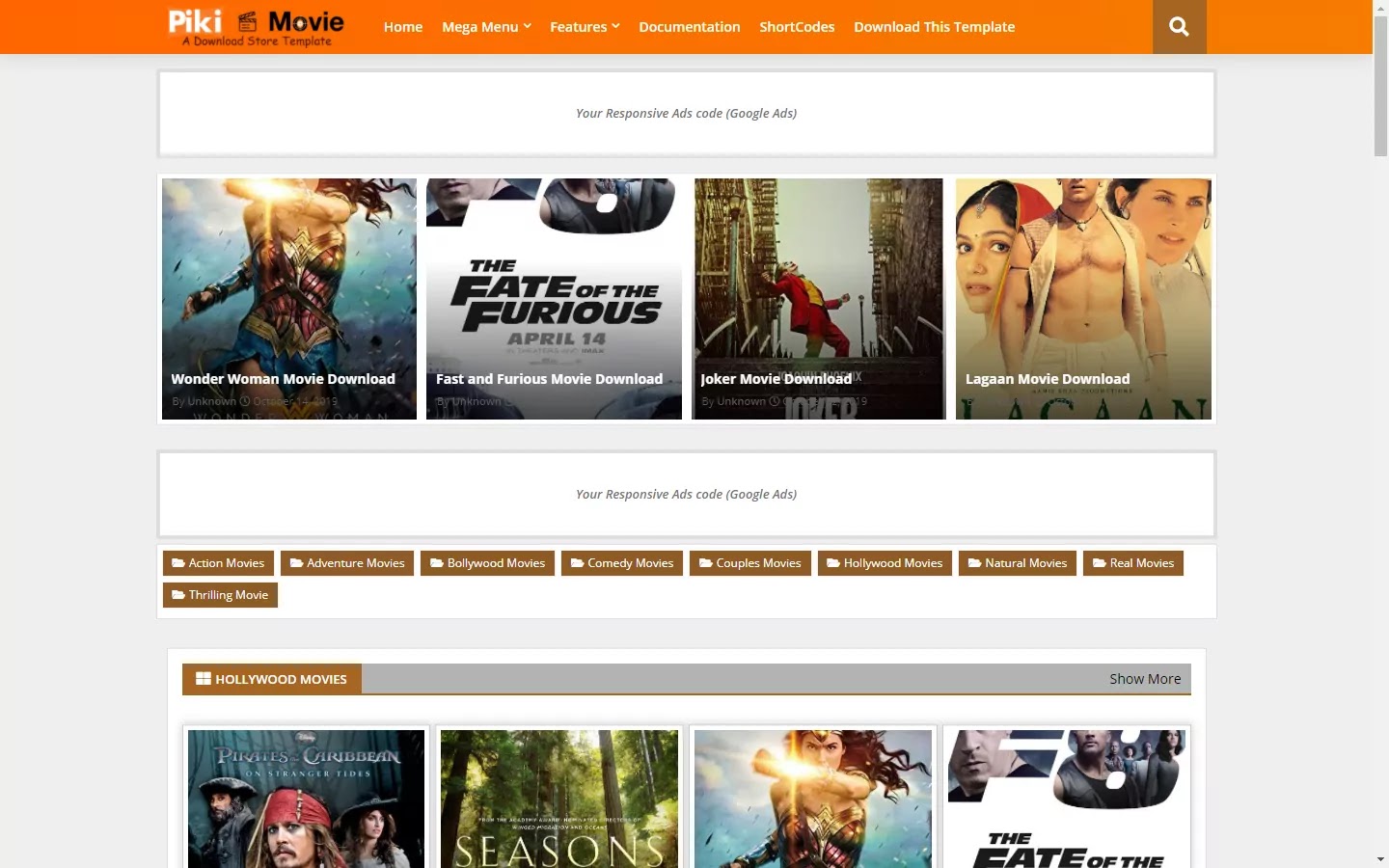Open Hollywood Movies category tag

(885, 563)
